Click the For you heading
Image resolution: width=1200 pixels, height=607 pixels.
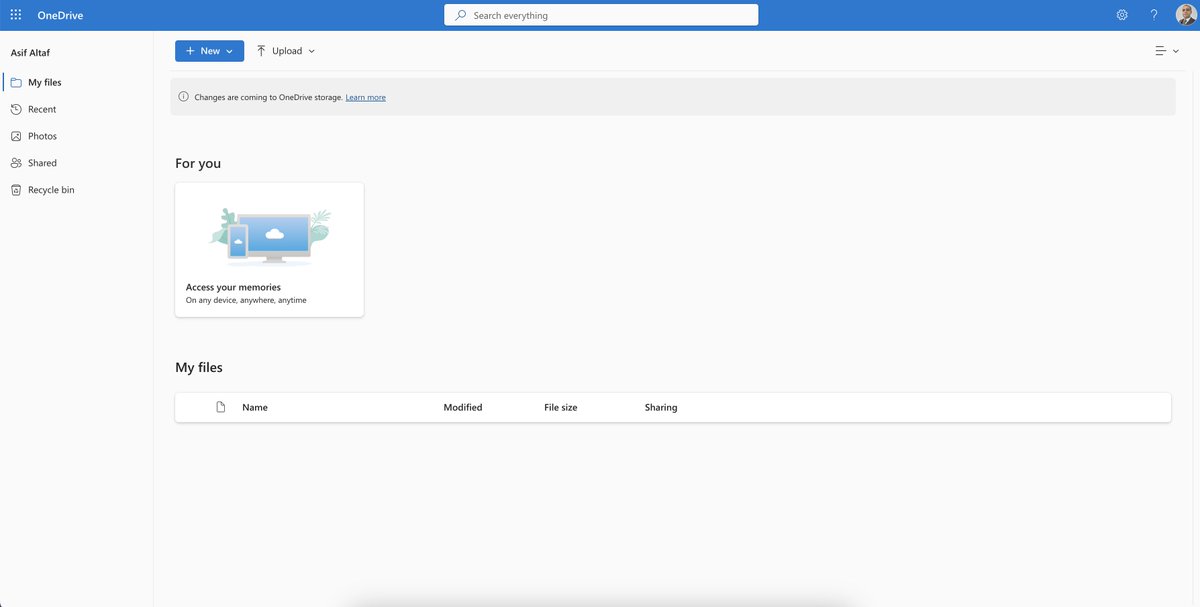[198, 163]
